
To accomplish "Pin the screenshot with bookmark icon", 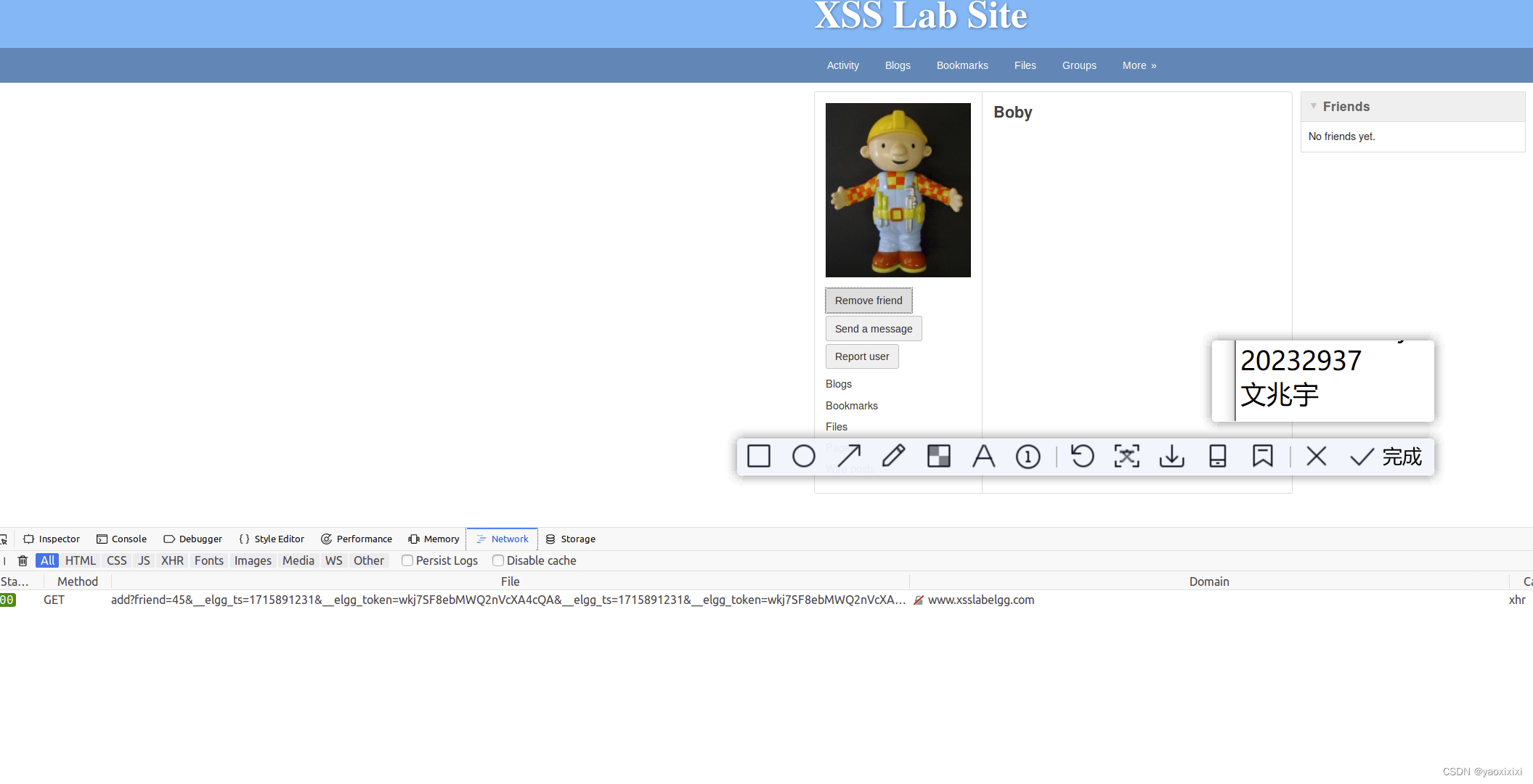I will [x=1263, y=457].
